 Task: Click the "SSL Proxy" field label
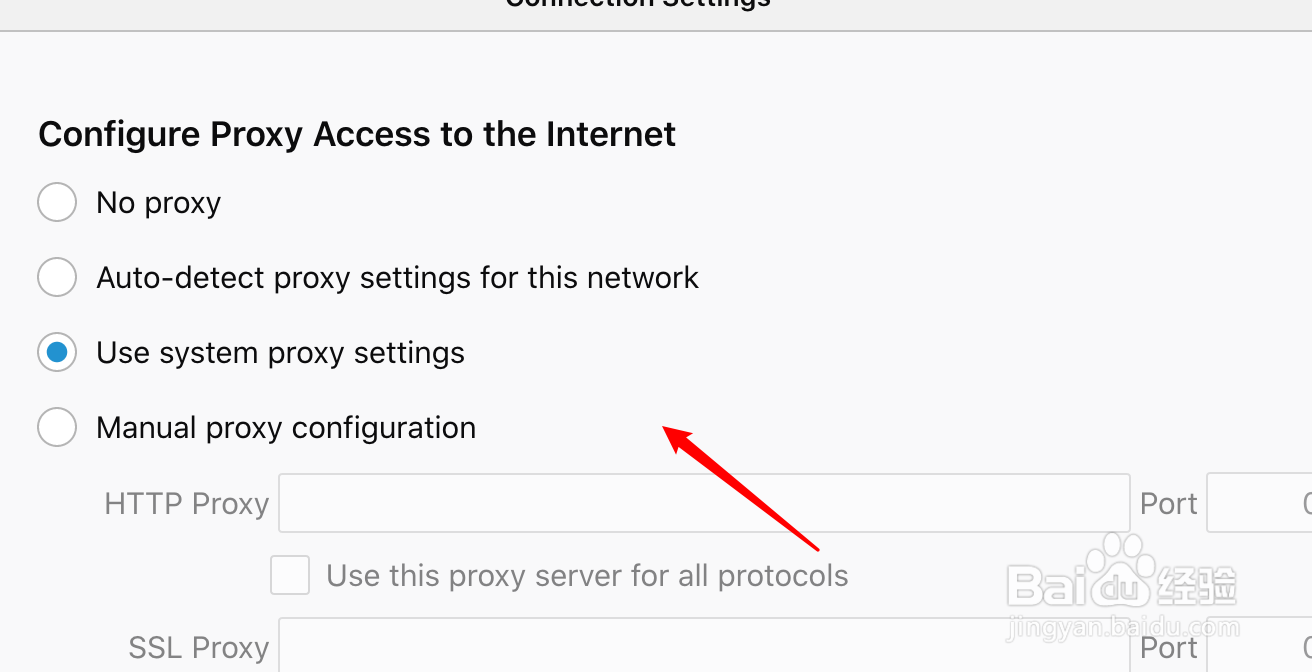(198, 648)
